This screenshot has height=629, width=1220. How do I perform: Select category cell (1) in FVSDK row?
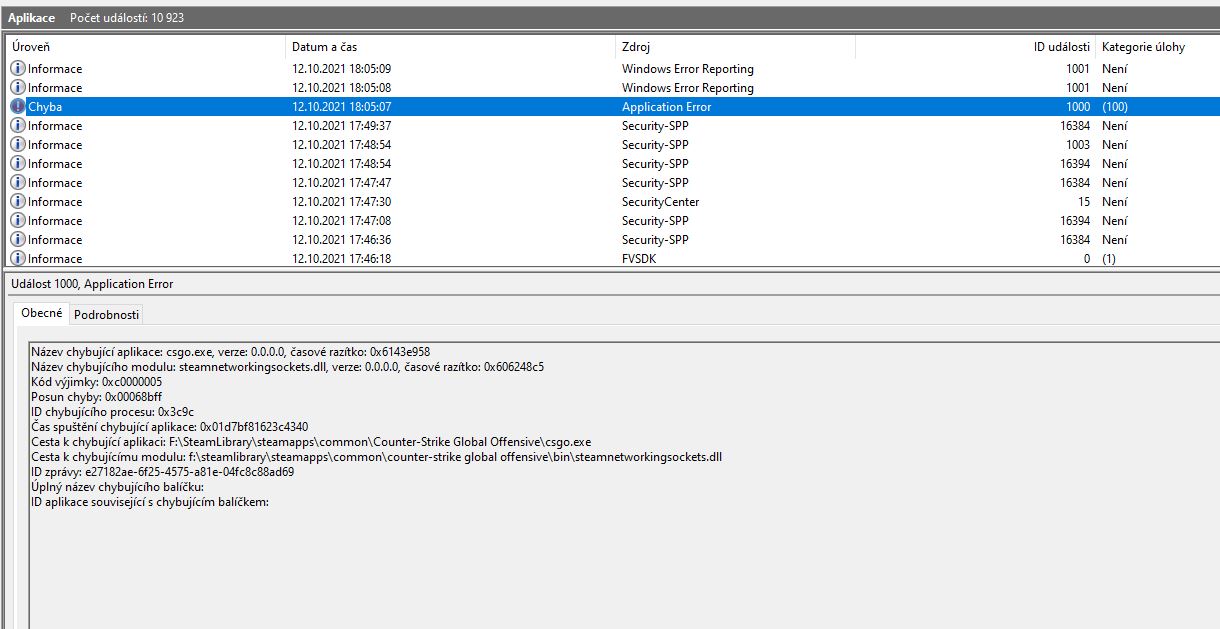point(1109,259)
